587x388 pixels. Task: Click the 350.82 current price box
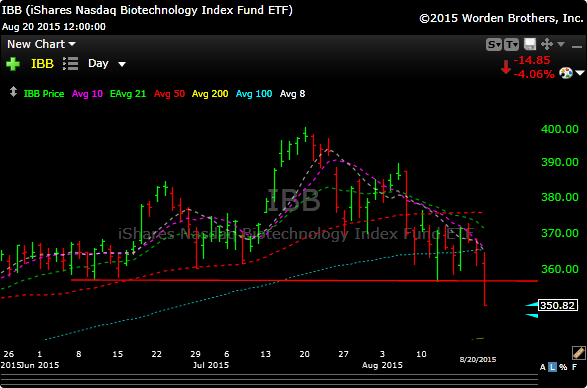coord(557,306)
